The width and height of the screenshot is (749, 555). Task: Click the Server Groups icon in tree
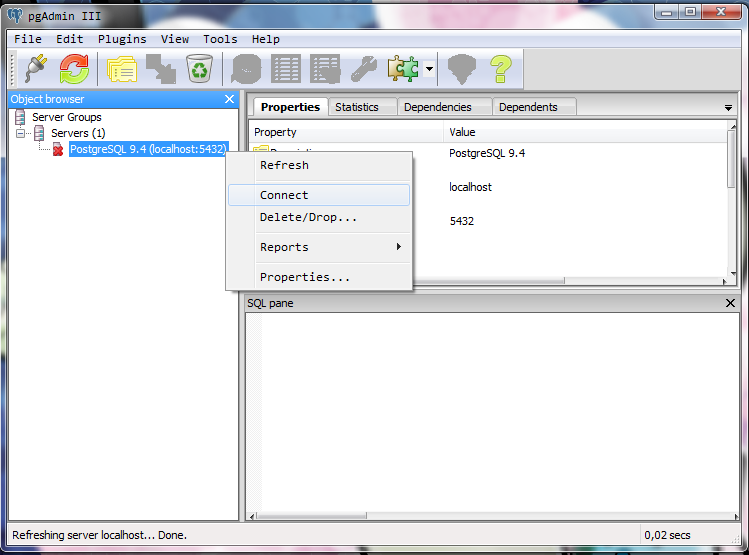tap(20, 117)
